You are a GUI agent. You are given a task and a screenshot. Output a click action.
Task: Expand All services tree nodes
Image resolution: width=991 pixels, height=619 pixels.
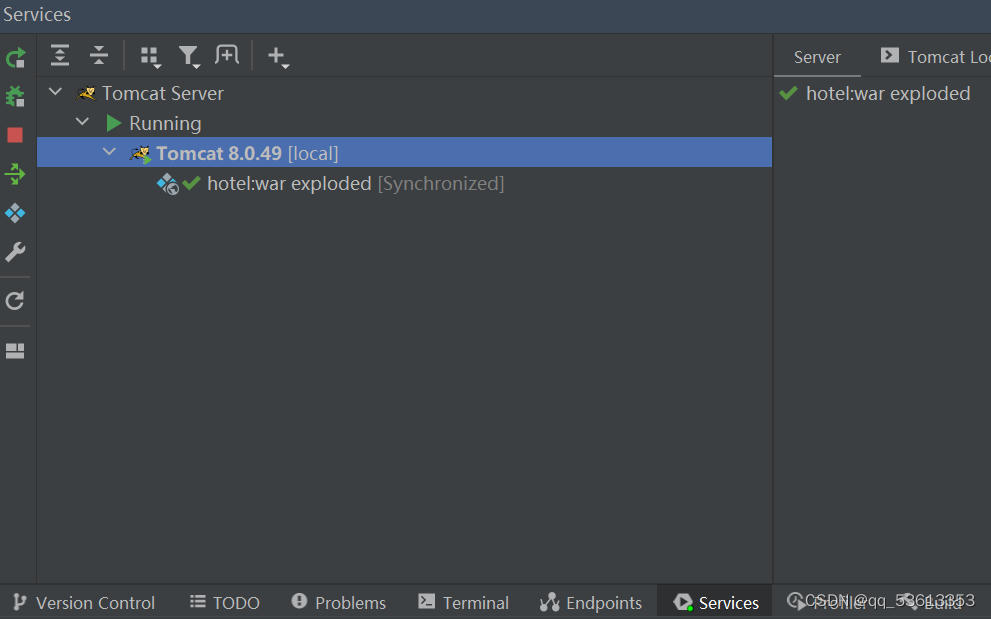pyautogui.click(x=60, y=56)
